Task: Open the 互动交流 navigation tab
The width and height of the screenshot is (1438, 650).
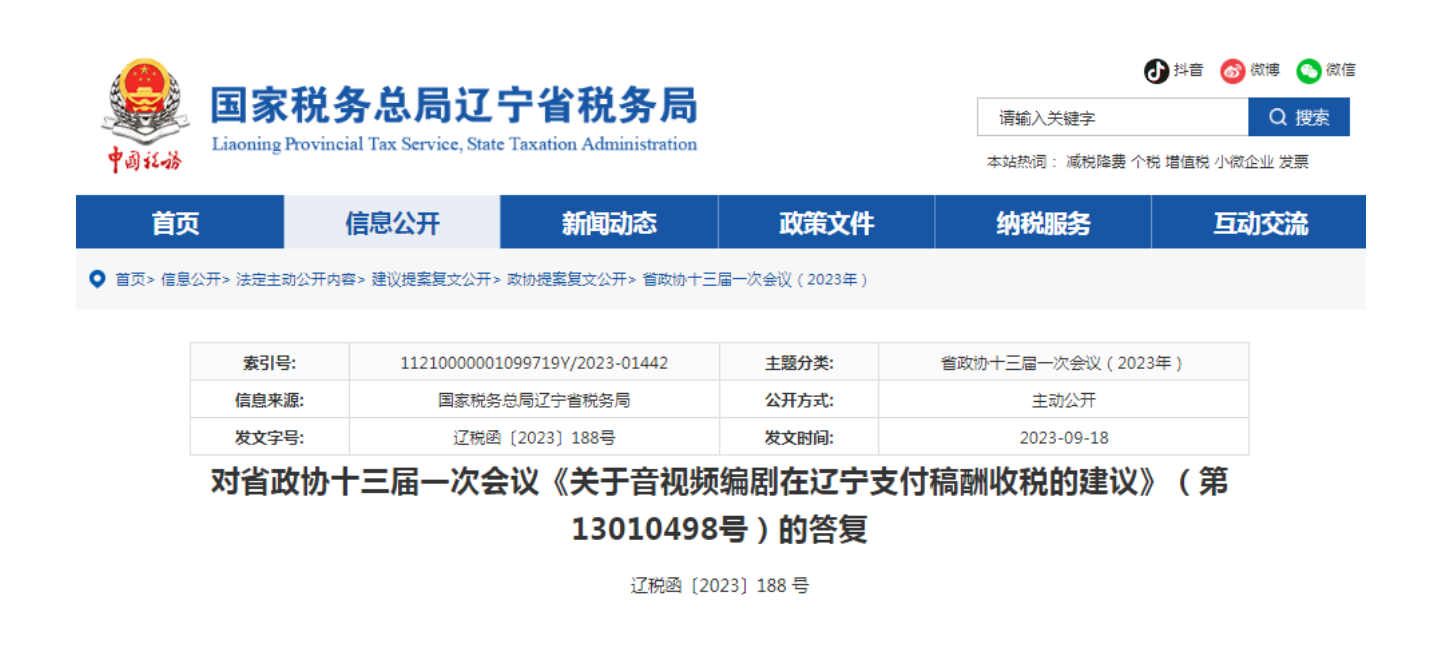Action: point(1259,223)
